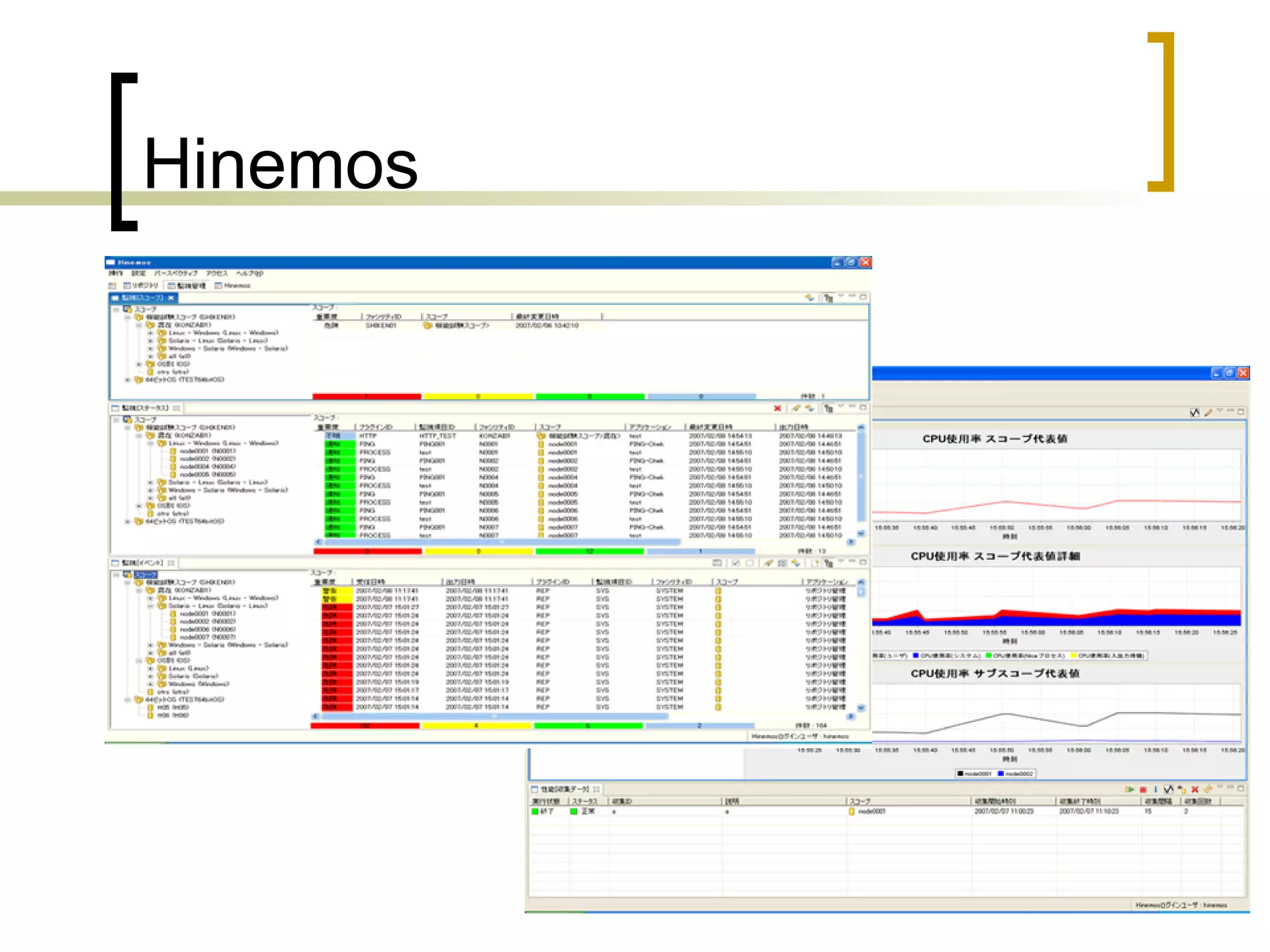The height and width of the screenshot is (952, 1270).
Task: Minimize the 監視[スコープ] panel
Action: tap(852, 296)
